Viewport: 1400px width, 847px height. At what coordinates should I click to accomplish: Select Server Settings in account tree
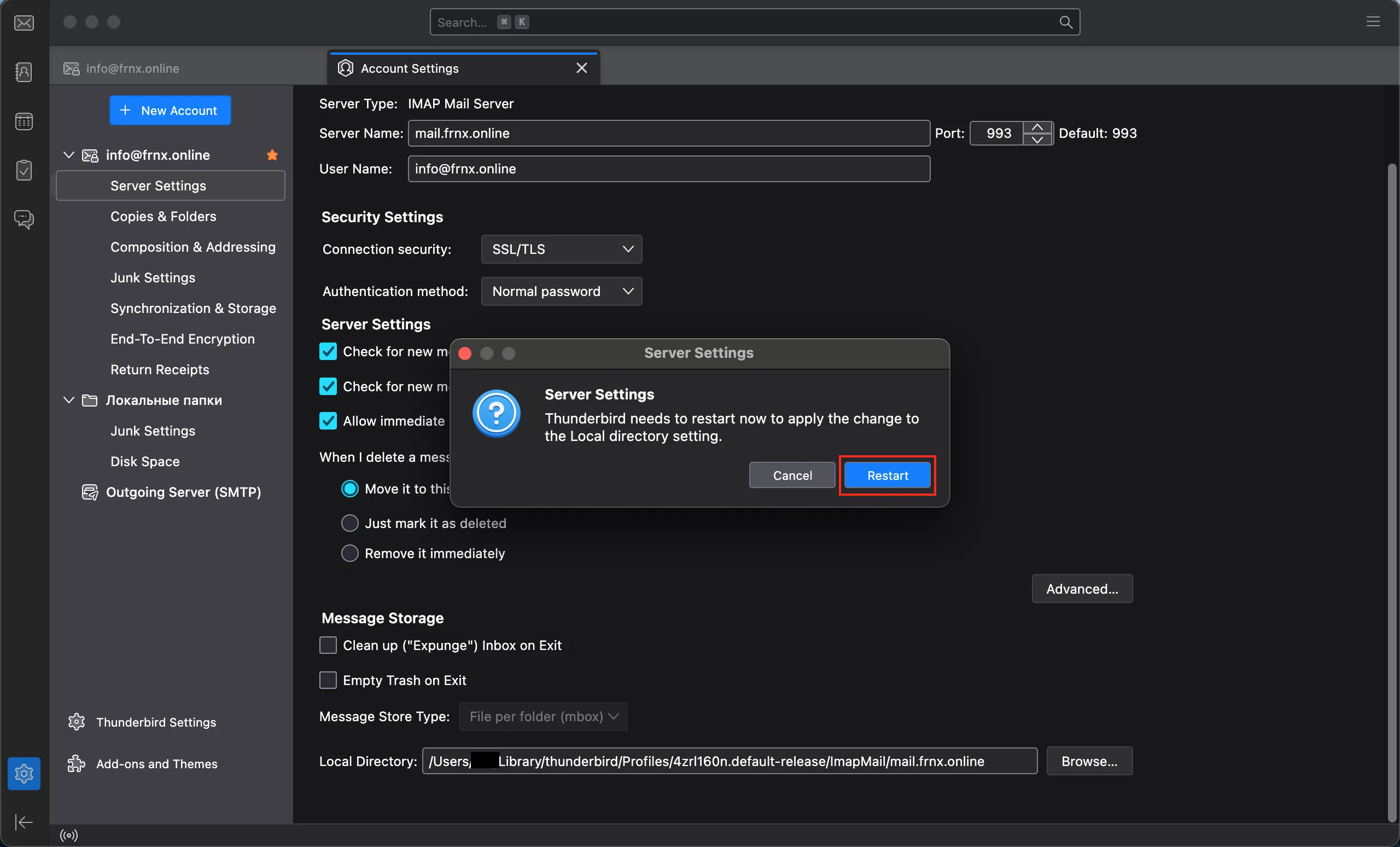[x=171, y=185]
